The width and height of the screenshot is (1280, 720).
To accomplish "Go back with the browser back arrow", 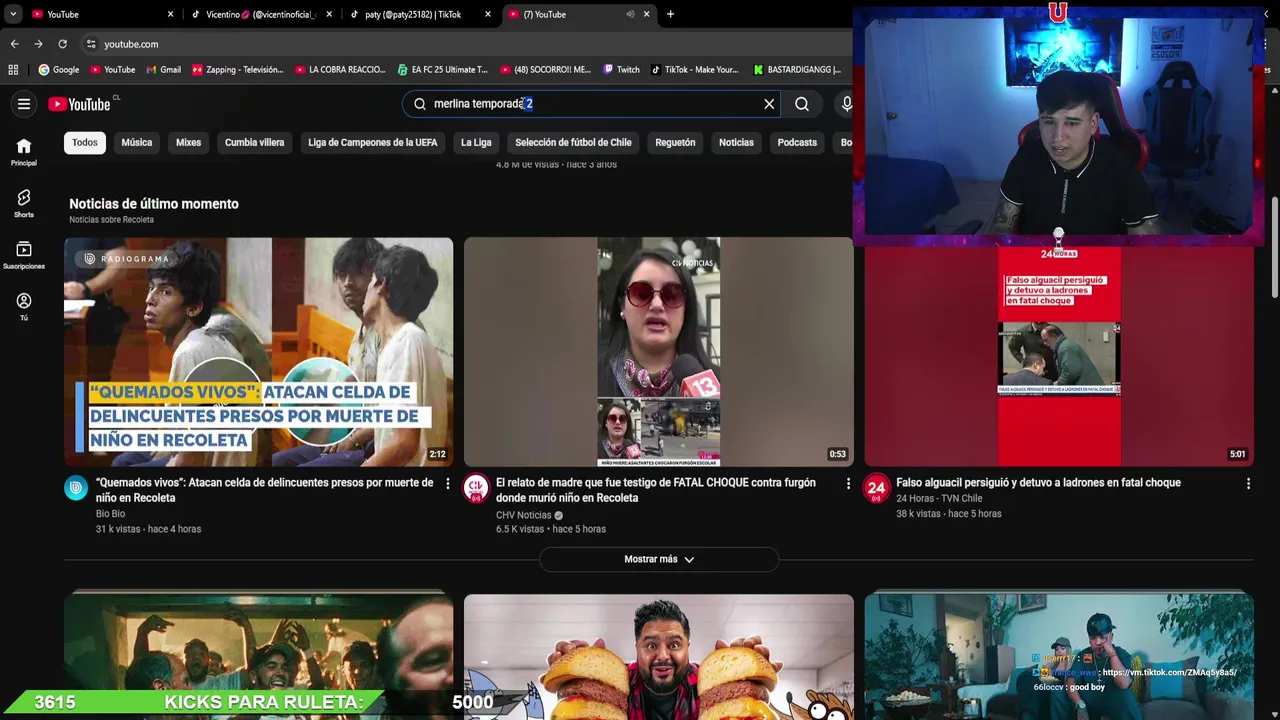I will pos(14,44).
